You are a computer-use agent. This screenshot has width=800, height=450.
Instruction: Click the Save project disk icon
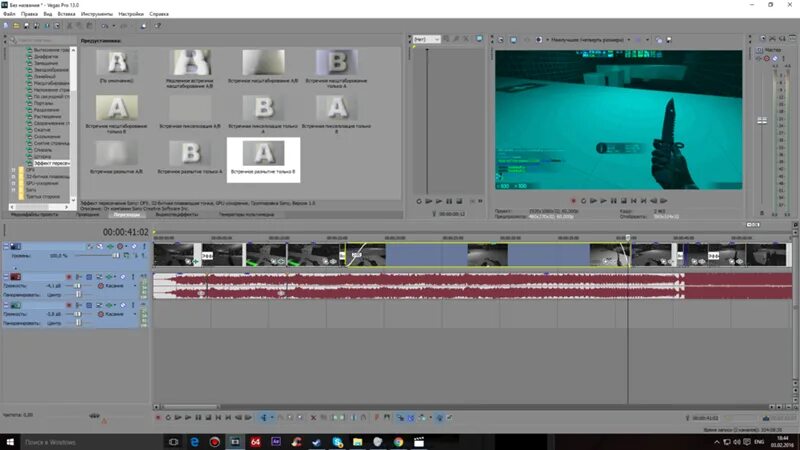[x=27, y=26]
